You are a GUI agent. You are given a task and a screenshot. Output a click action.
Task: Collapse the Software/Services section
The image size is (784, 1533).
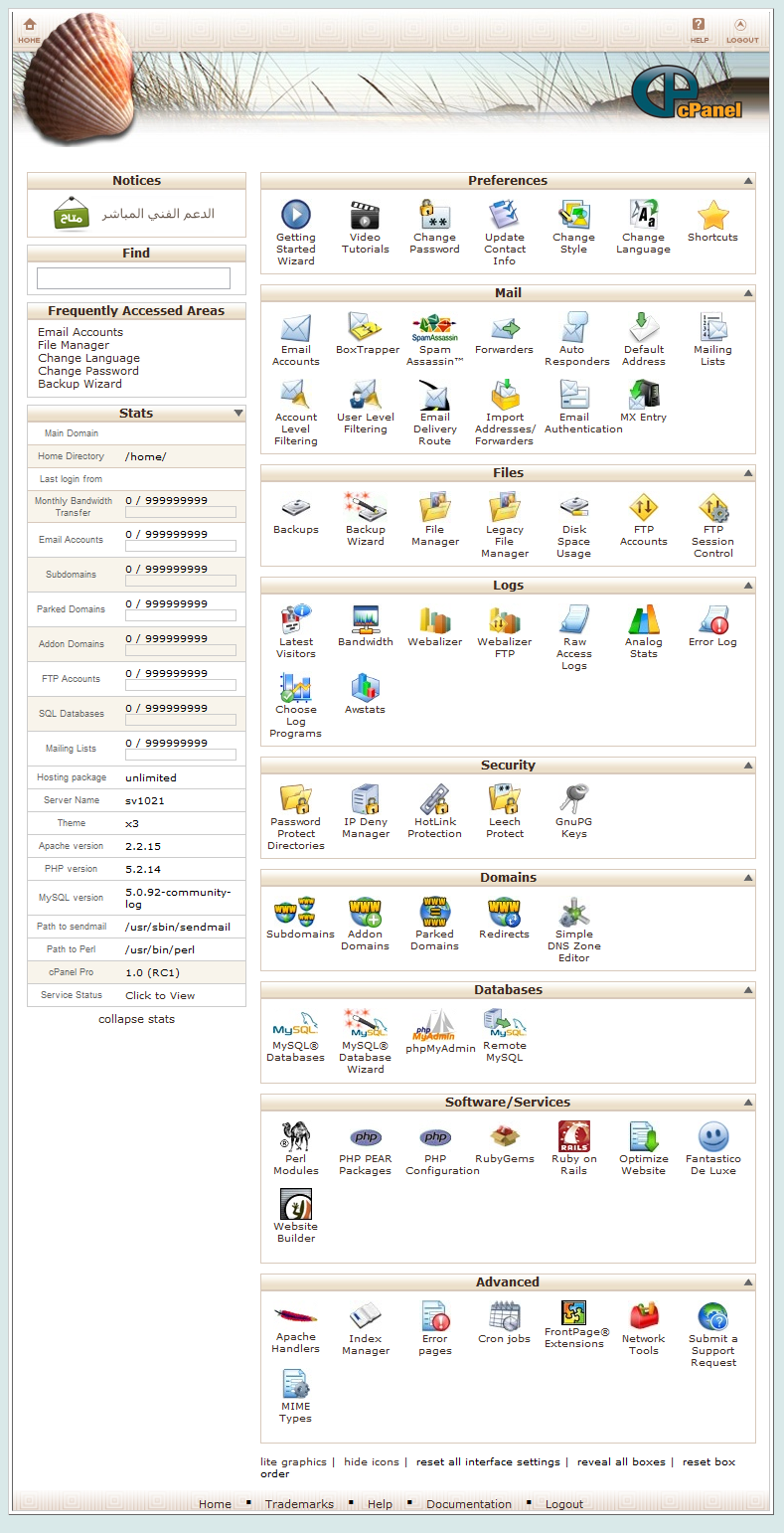pyautogui.click(x=747, y=1103)
